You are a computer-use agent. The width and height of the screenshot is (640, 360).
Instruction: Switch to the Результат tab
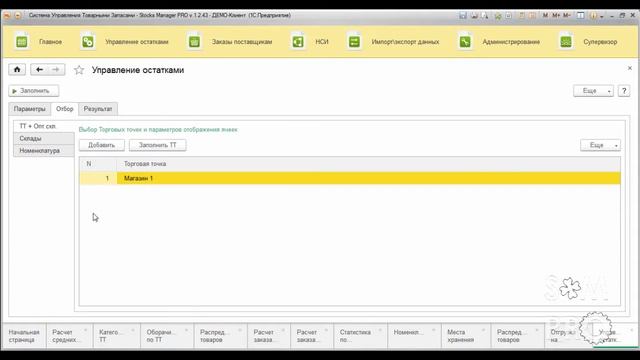tap(98, 109)
